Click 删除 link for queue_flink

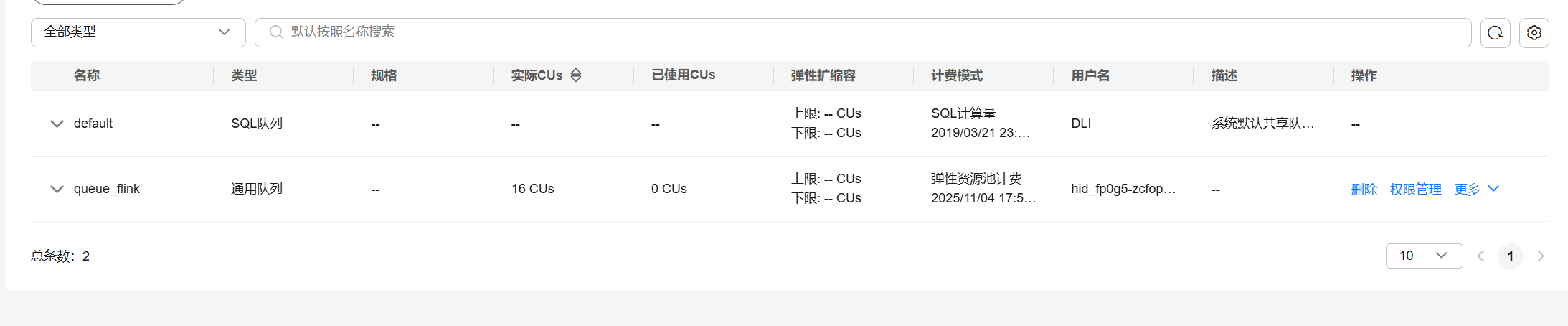click(1364, 189)
